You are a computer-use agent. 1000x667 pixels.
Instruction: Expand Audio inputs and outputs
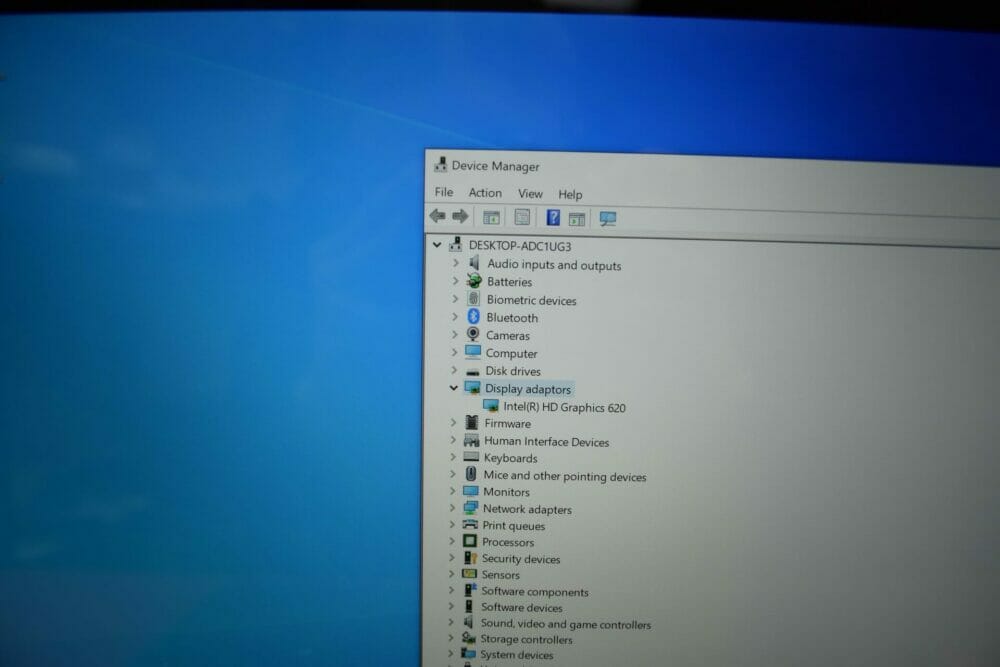(x=455, y=263)
